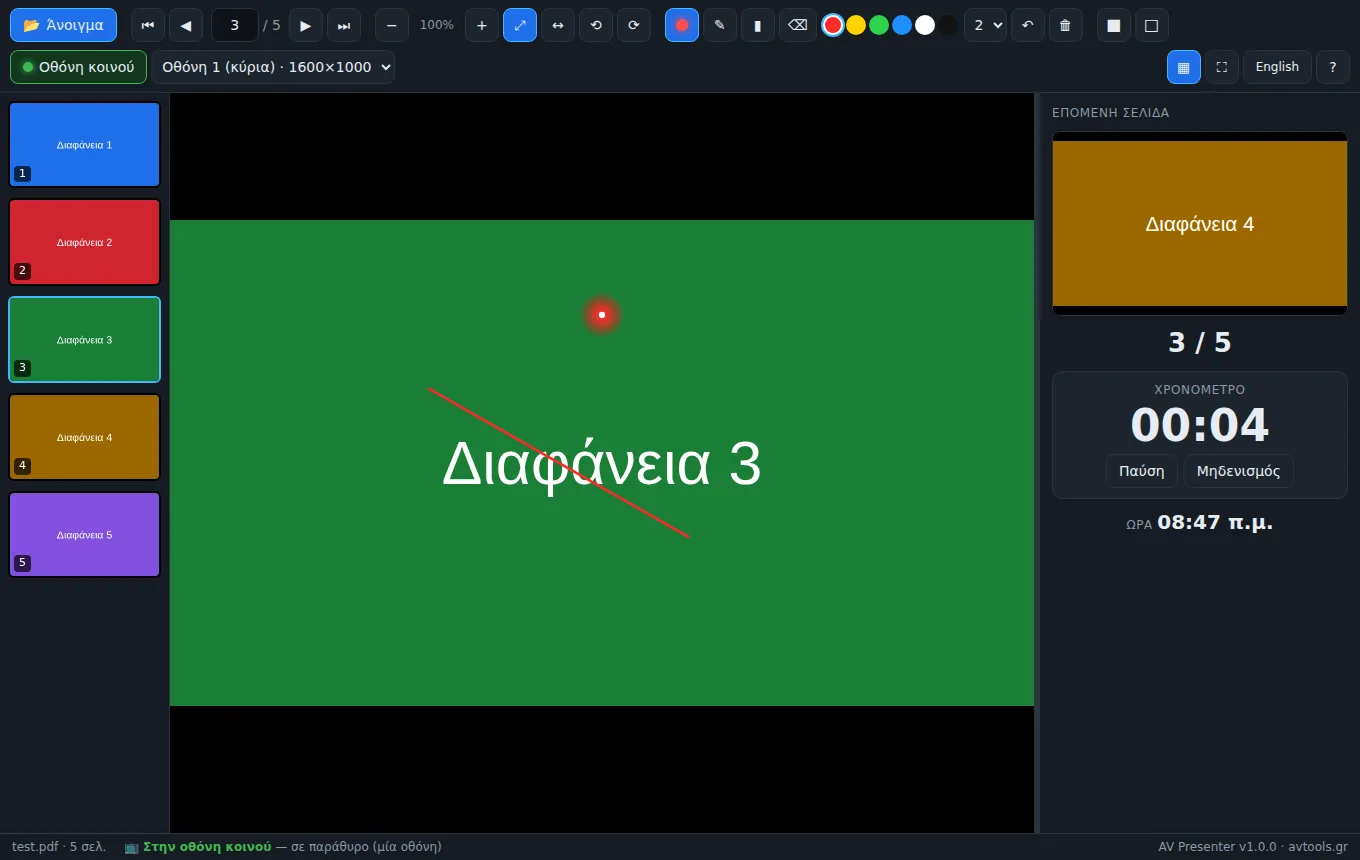
Task: Toggle fullscreen mode icon
Action: point(1222,67)
